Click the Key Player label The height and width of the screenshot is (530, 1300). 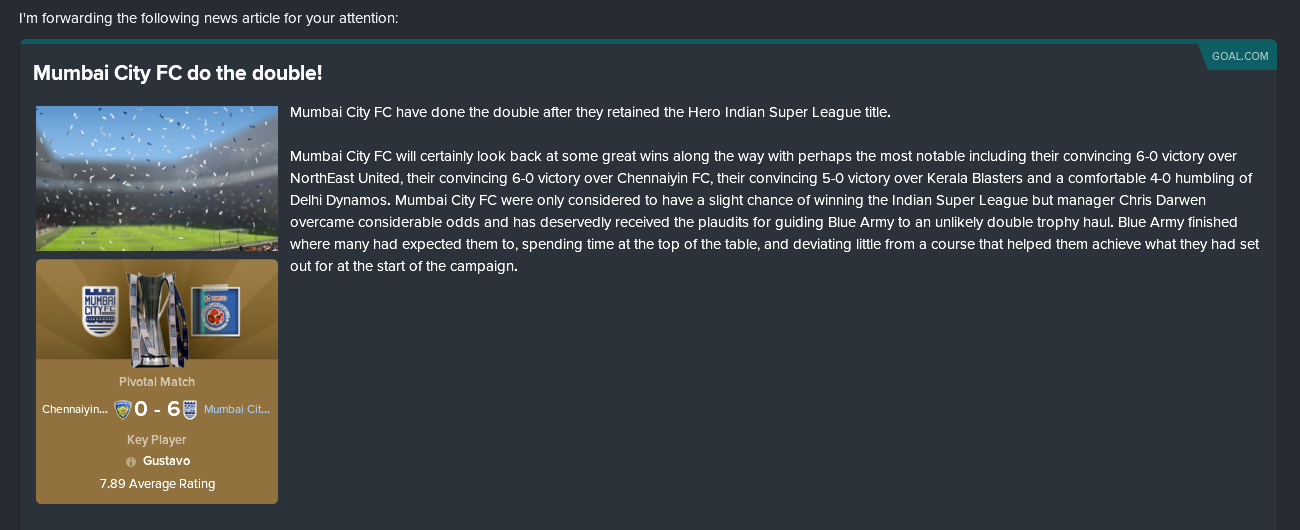click(x=157, y=440)
